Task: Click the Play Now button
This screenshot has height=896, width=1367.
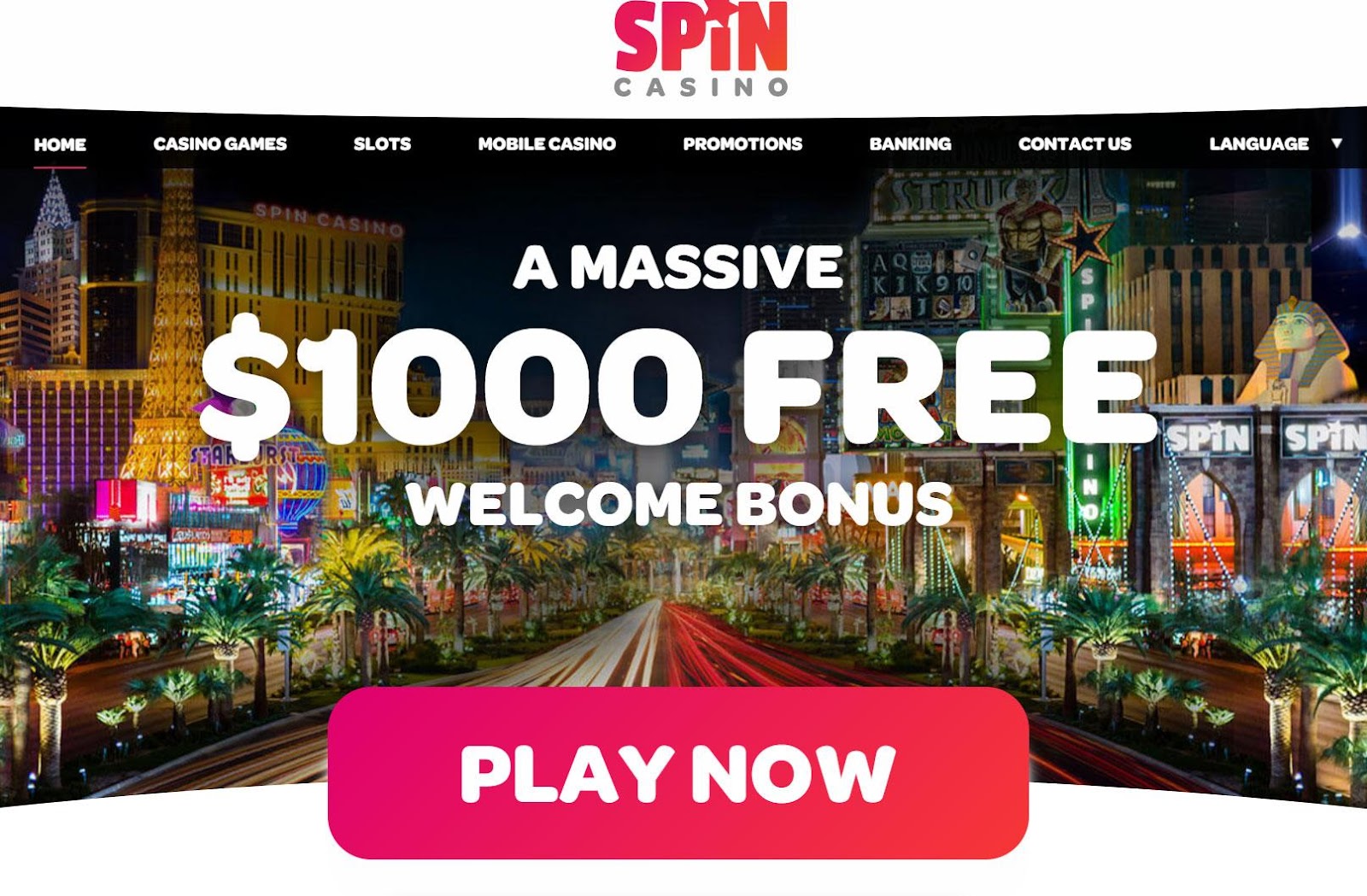Action: (x=678, y=773)
